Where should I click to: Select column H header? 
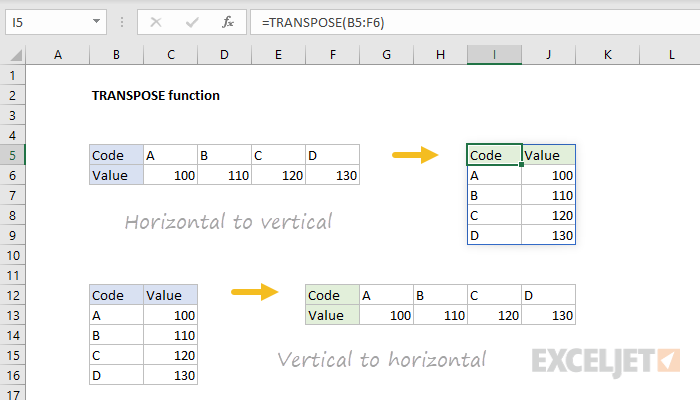[x=441, y=55]
